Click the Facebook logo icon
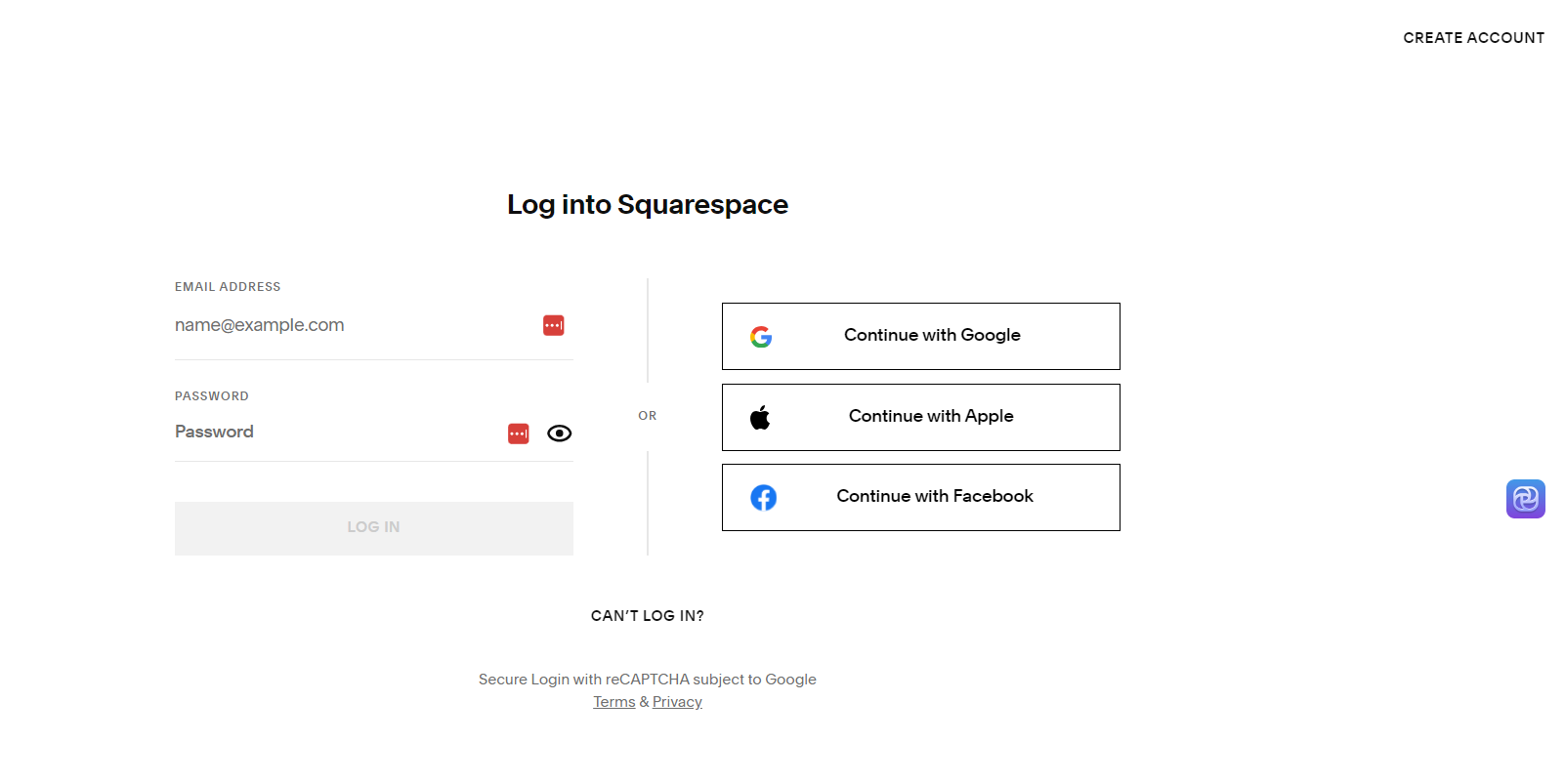This screenshot has width=1565, height=784. [763, 498]
